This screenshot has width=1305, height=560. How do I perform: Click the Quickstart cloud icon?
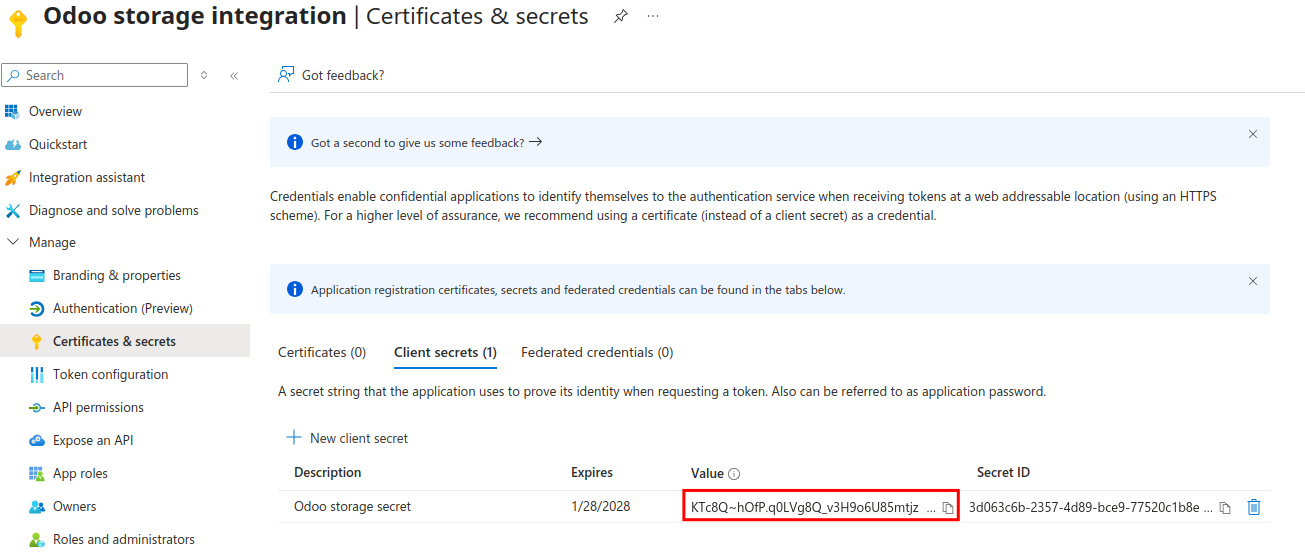tap(12, 144)
